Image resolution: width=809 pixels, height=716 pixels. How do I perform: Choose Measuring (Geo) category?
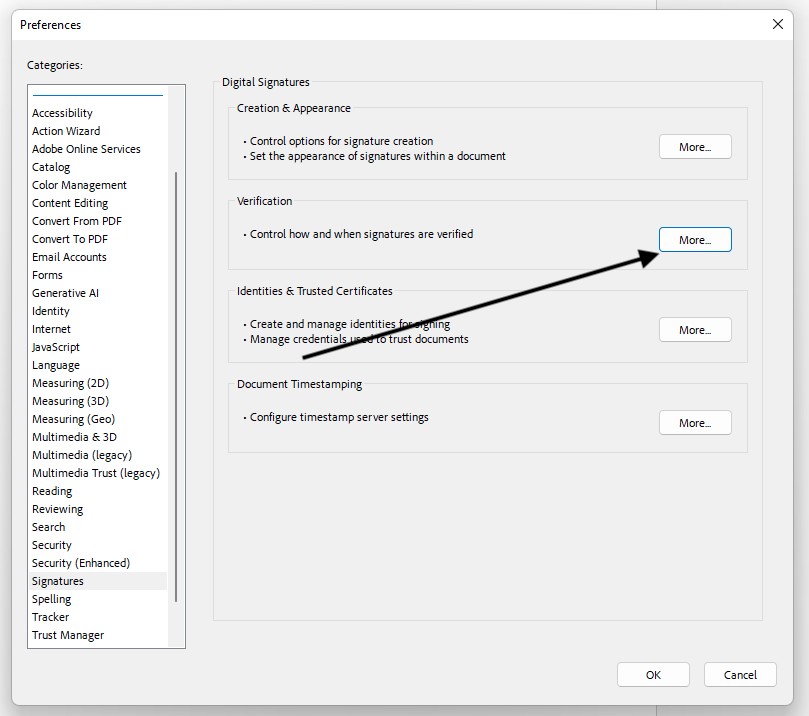coord(73,419)
